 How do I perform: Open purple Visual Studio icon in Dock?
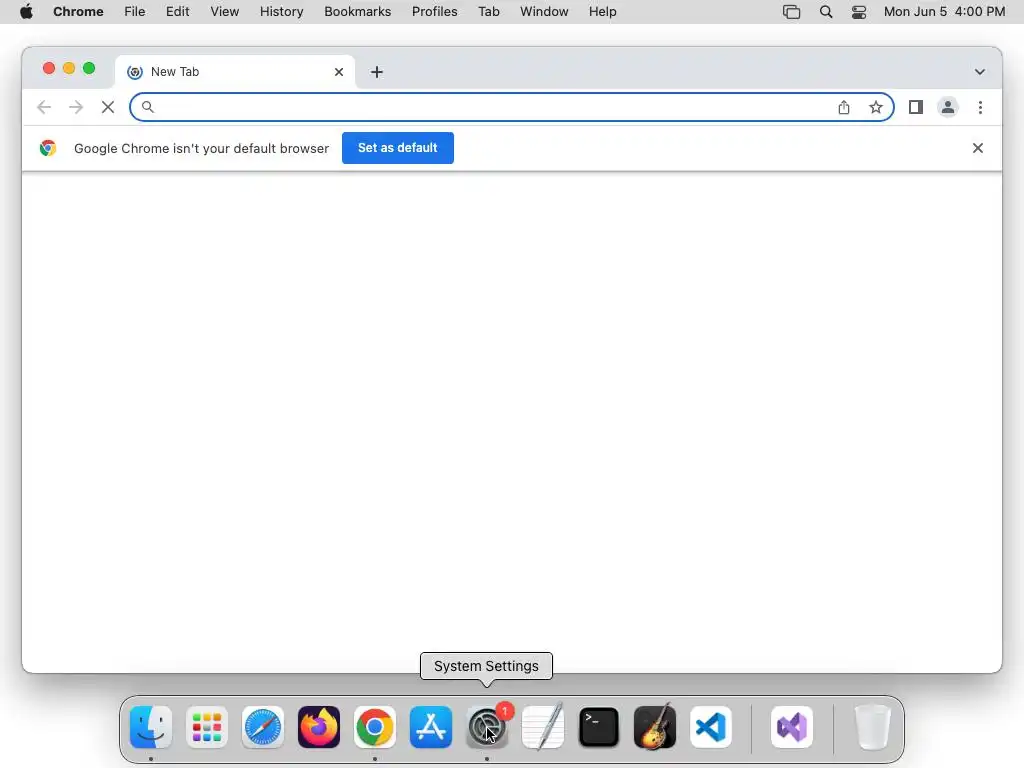coord(792,727)
